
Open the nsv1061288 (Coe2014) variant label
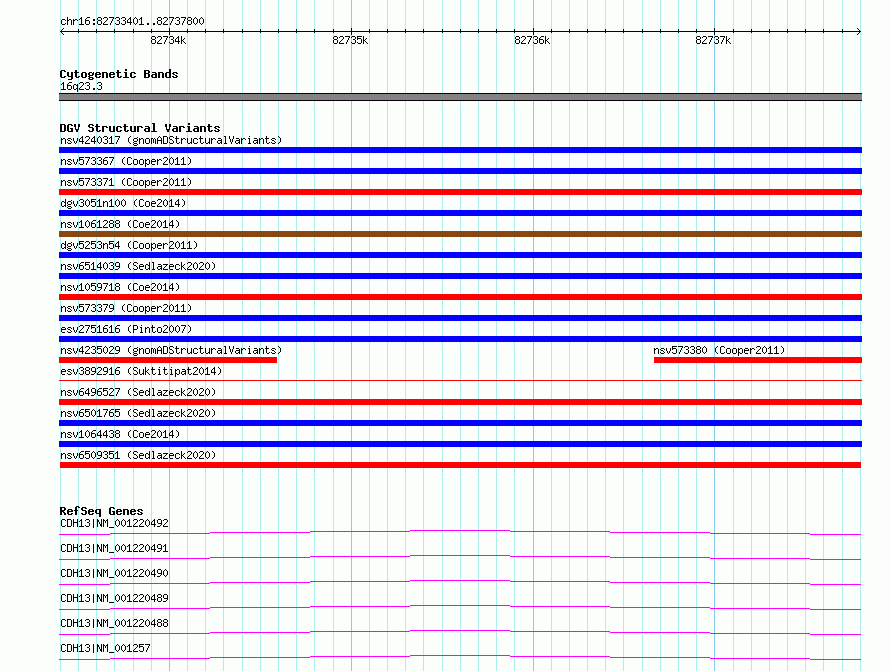point(120,224)
